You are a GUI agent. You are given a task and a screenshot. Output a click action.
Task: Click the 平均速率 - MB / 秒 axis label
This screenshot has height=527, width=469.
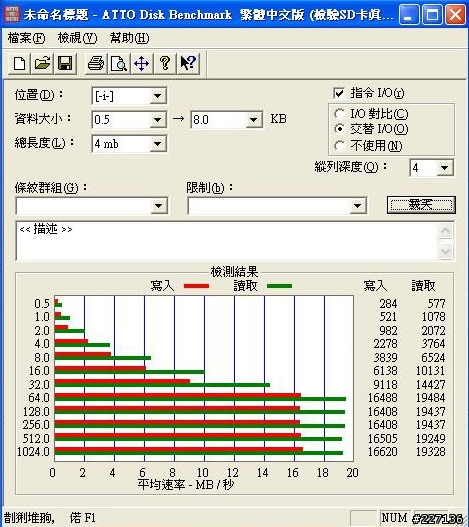pos(186,485)
